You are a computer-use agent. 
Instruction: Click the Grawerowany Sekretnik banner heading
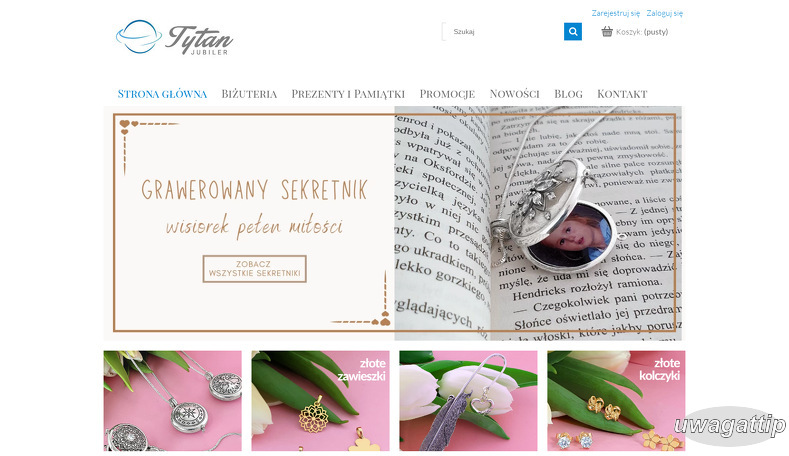pyautogui.click(x=254, y=190)
